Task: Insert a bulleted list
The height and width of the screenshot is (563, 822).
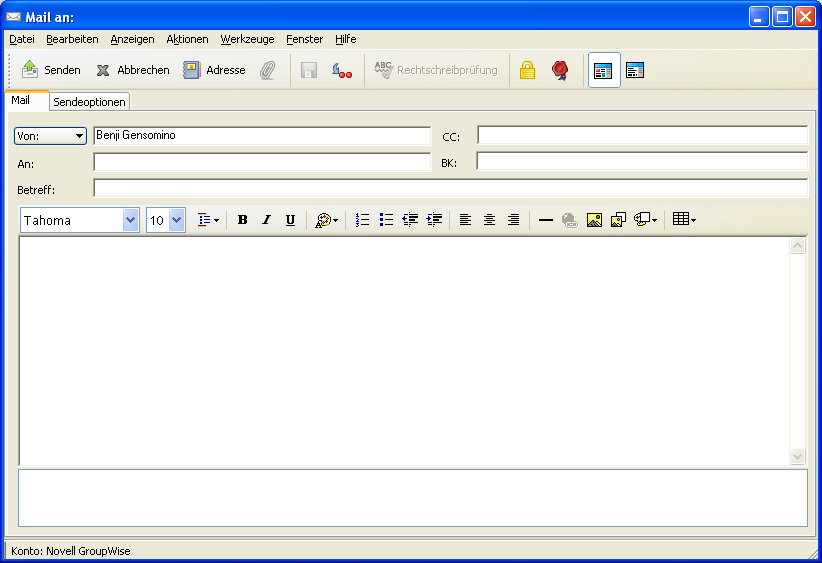Action: point(386,220)
